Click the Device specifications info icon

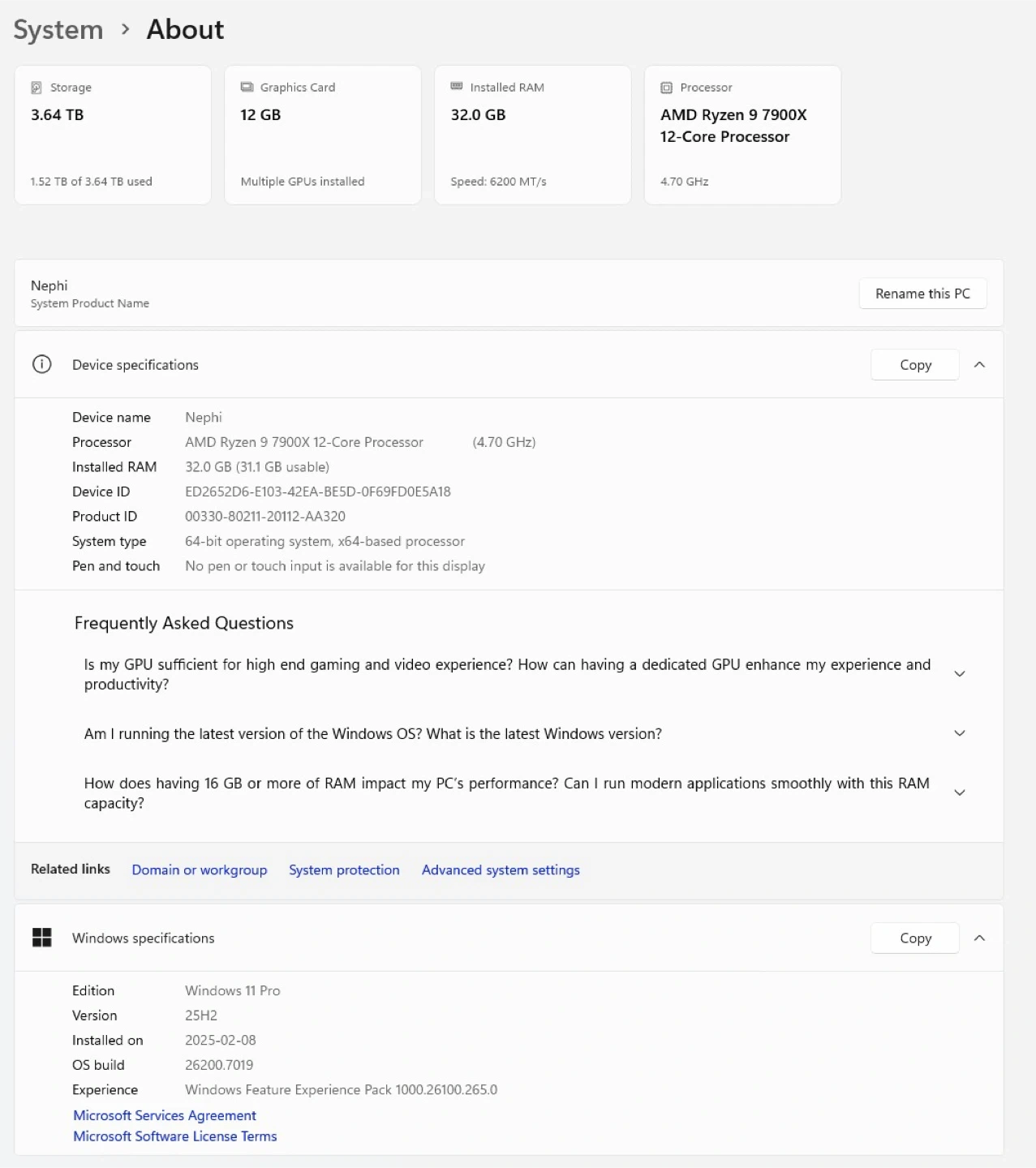41,365
